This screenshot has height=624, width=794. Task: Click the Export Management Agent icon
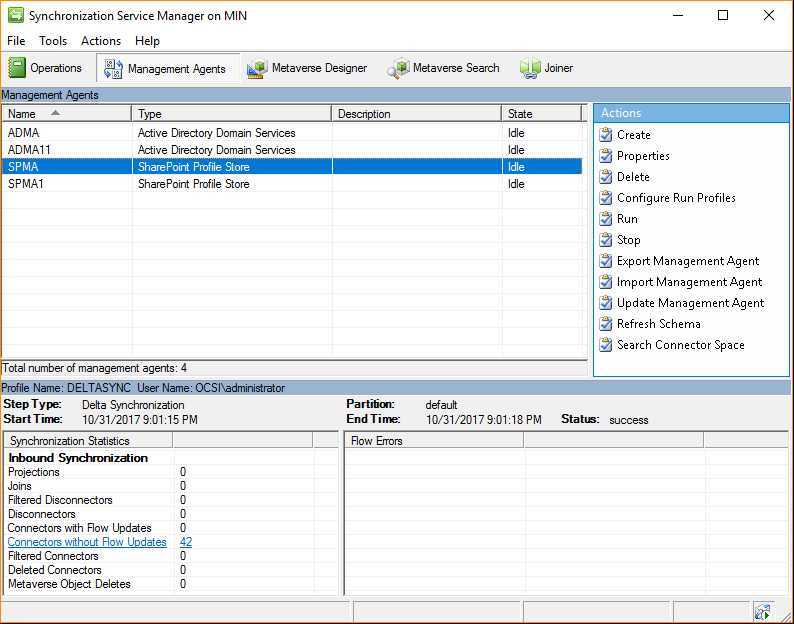click(606, 261)
